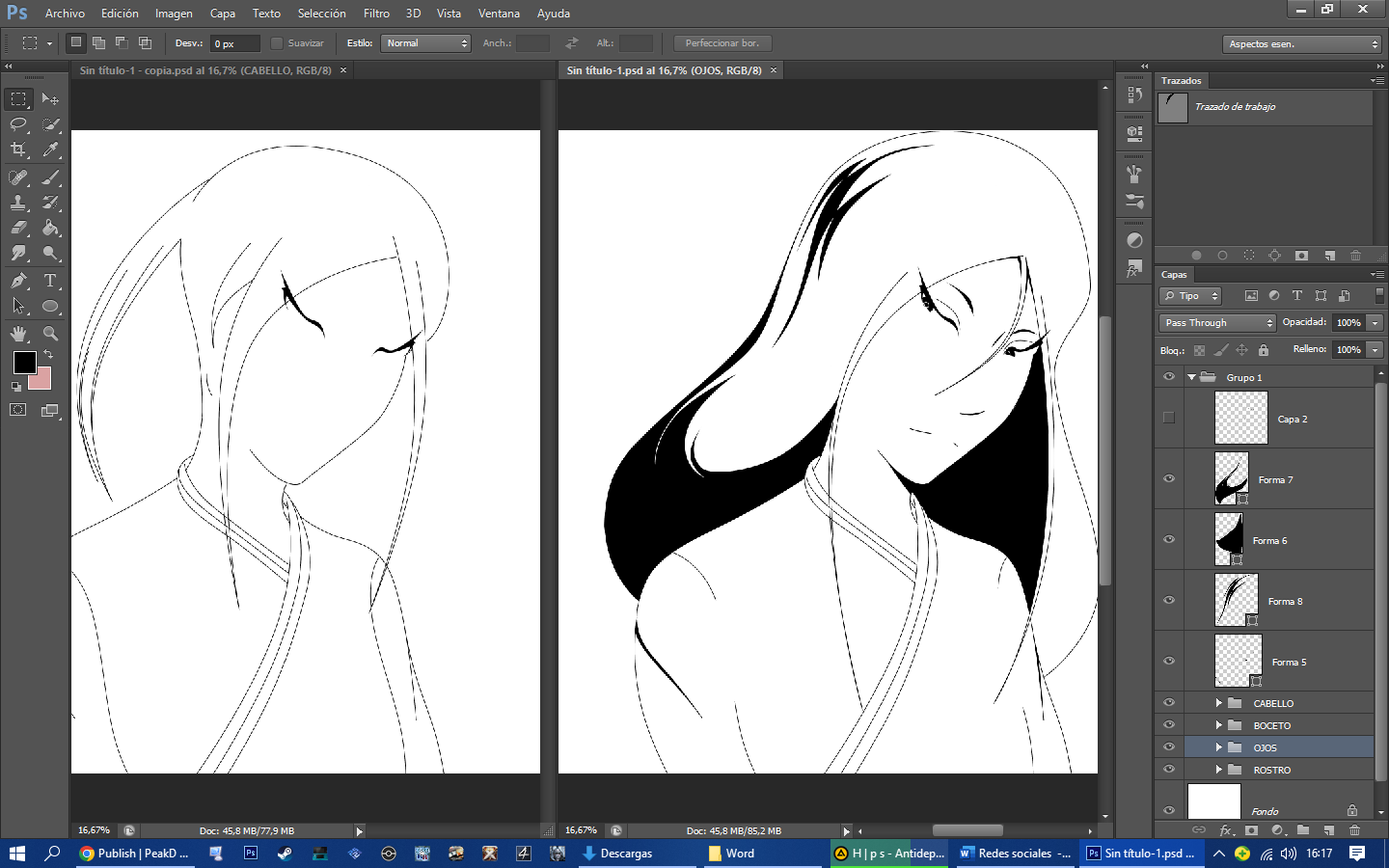
Task: Hide the Forma 6 layer
Action: (x=1169, y=539)
